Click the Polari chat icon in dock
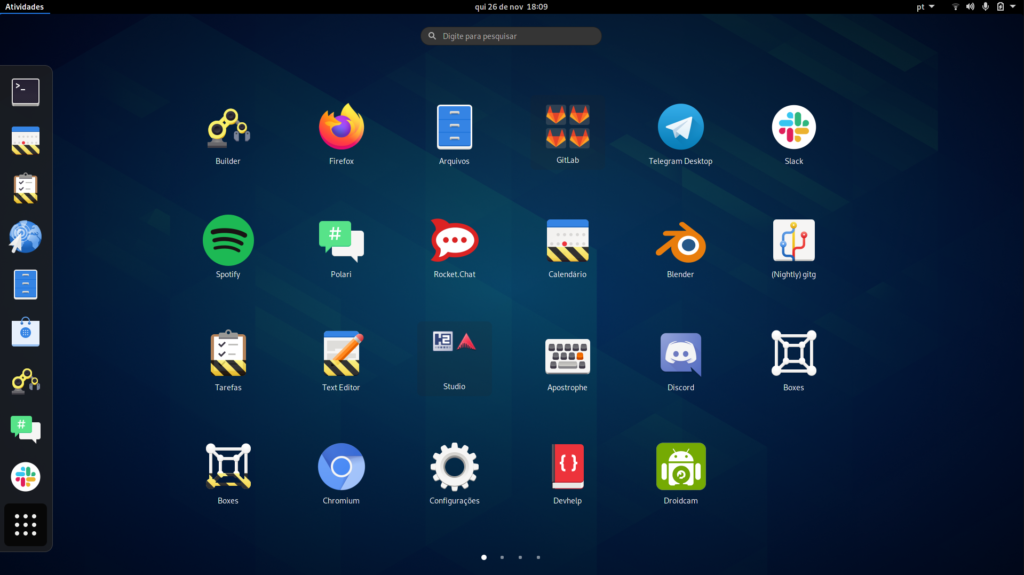1024x575 pixels. click(x=25, y=429)
